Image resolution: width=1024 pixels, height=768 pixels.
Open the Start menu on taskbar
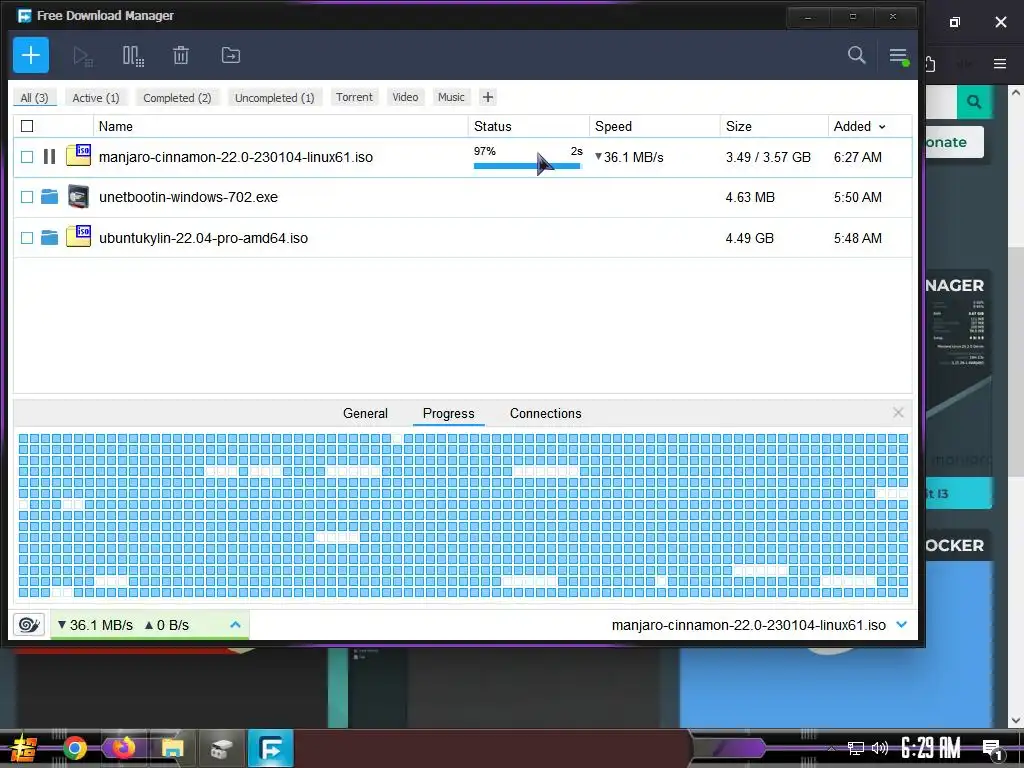[24, 748]
